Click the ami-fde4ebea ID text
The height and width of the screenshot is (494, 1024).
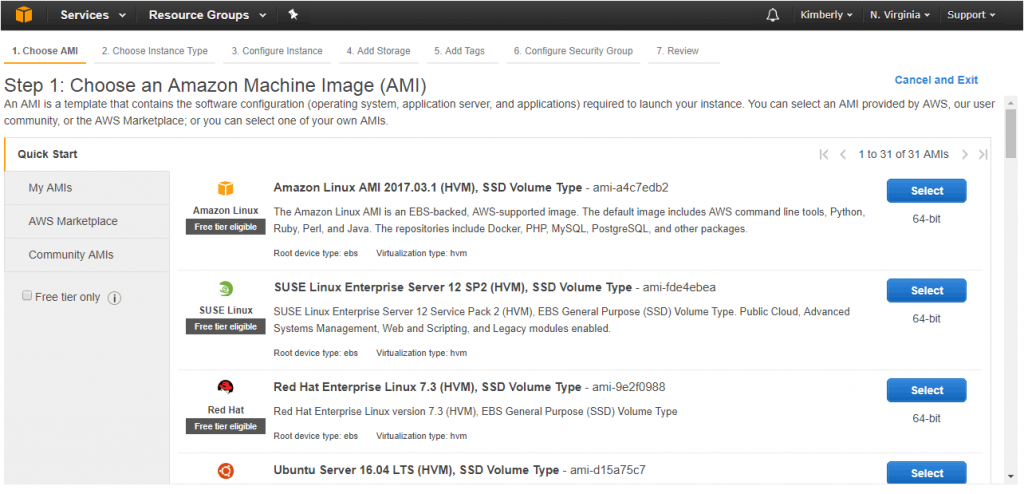click(679, 288)
